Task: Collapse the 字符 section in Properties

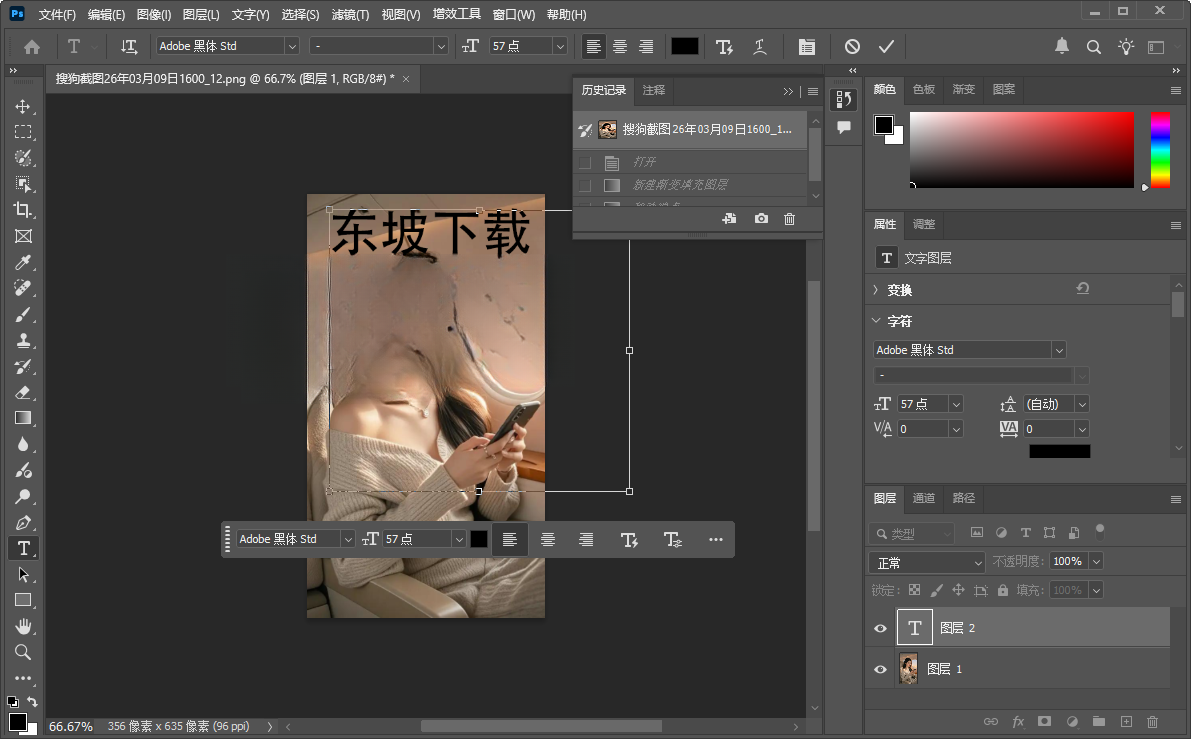Action: [x=876, y=321]
